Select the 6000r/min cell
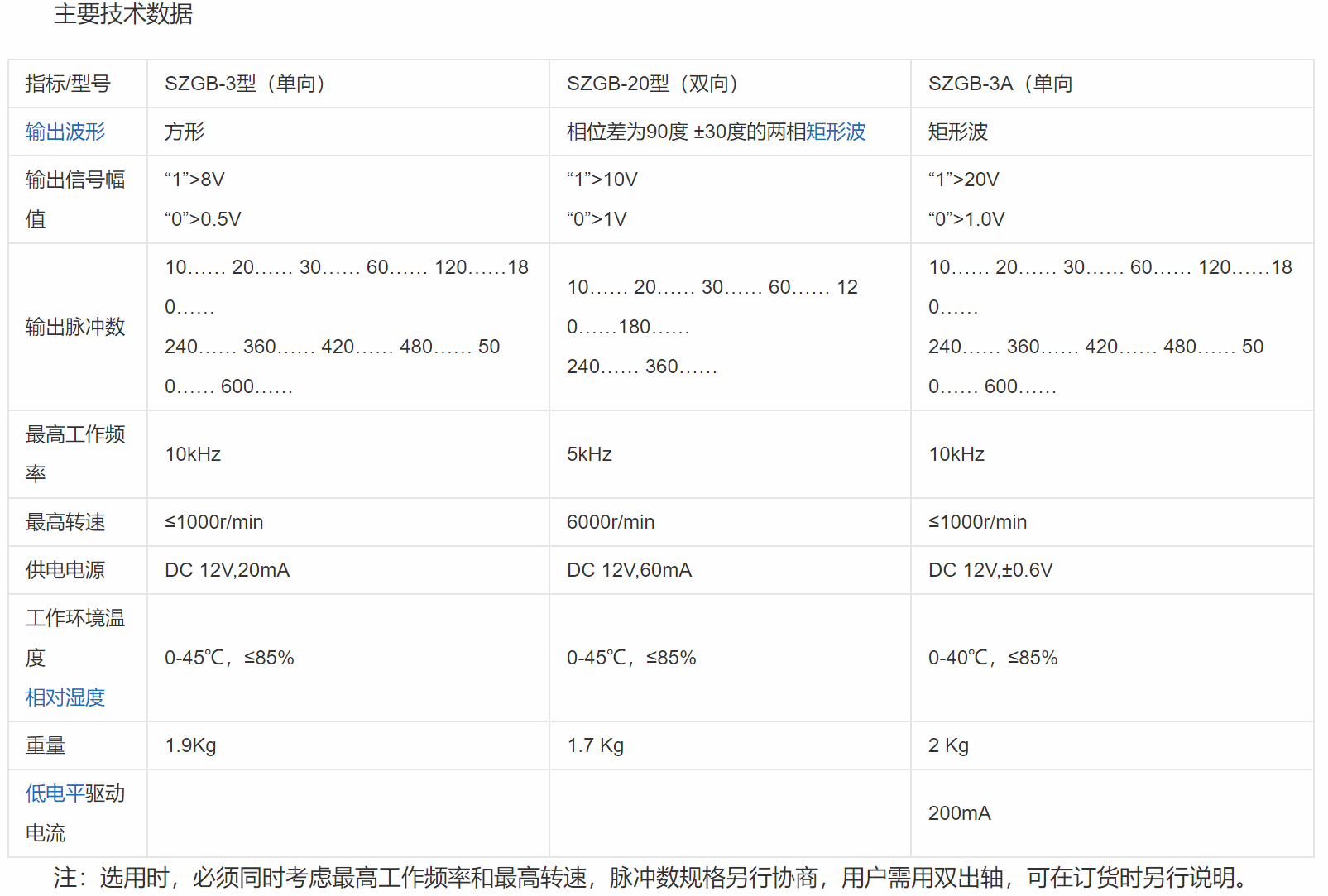This screenshot has height=896, width=1328. pyautogui.click(x=611, y=521)
